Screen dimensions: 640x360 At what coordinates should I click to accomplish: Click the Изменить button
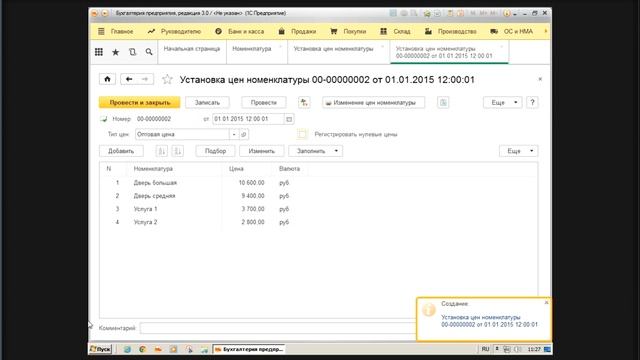coord(262,151)
